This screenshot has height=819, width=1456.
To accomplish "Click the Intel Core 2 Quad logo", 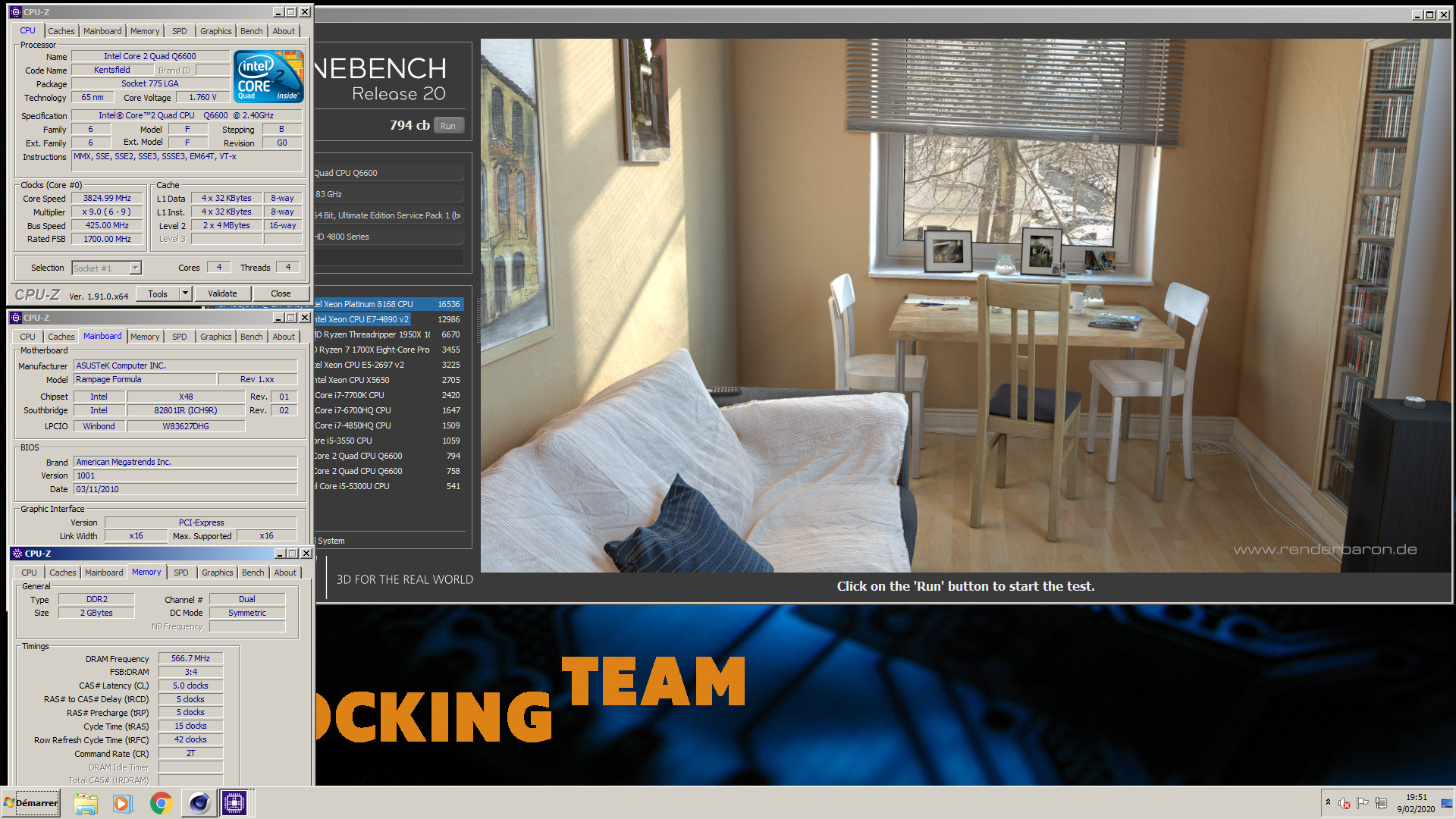I will click(x=268, y=76).
